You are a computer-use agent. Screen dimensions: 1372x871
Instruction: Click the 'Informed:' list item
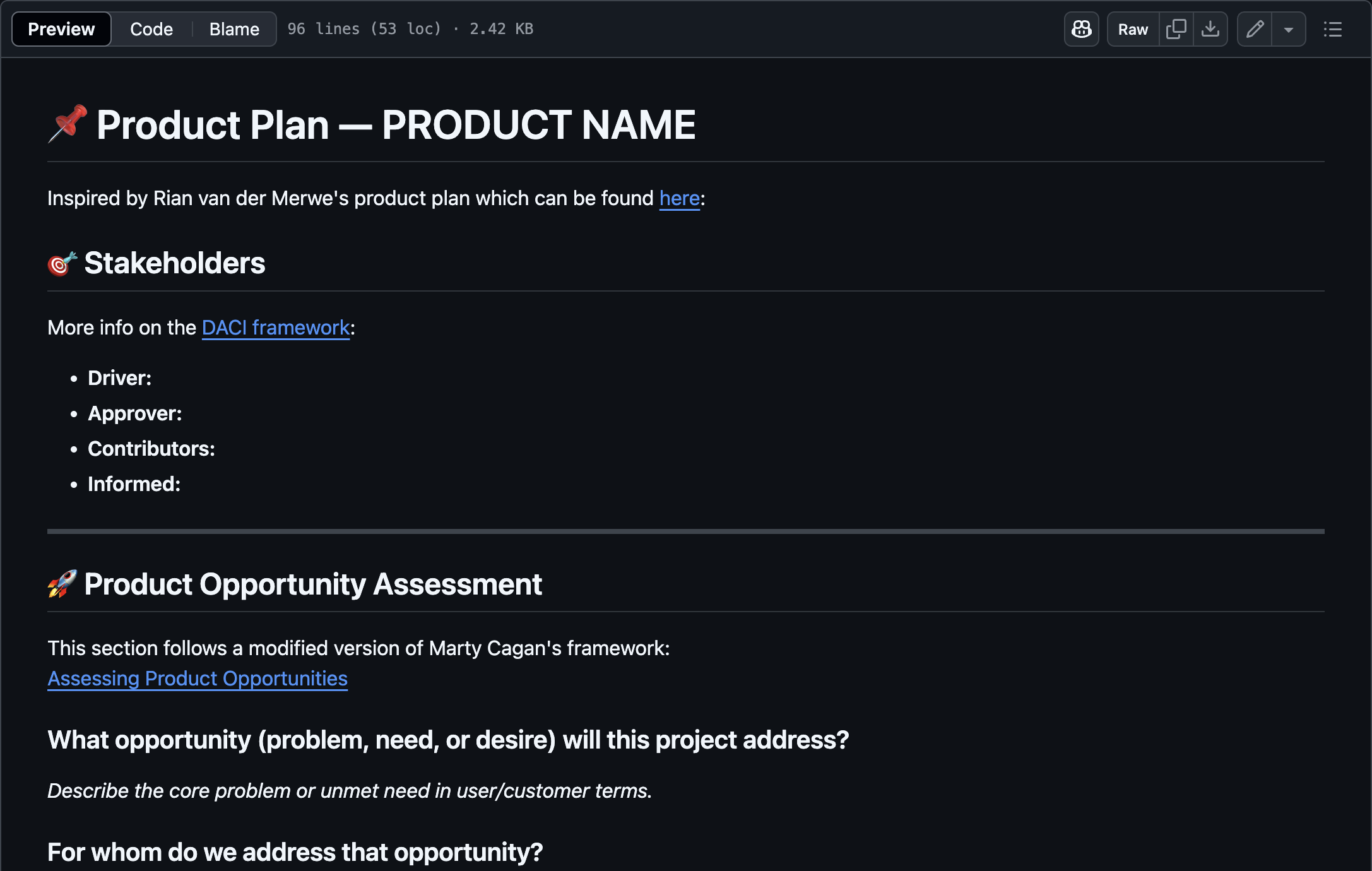pyautogui.click(x=134, y=484)
